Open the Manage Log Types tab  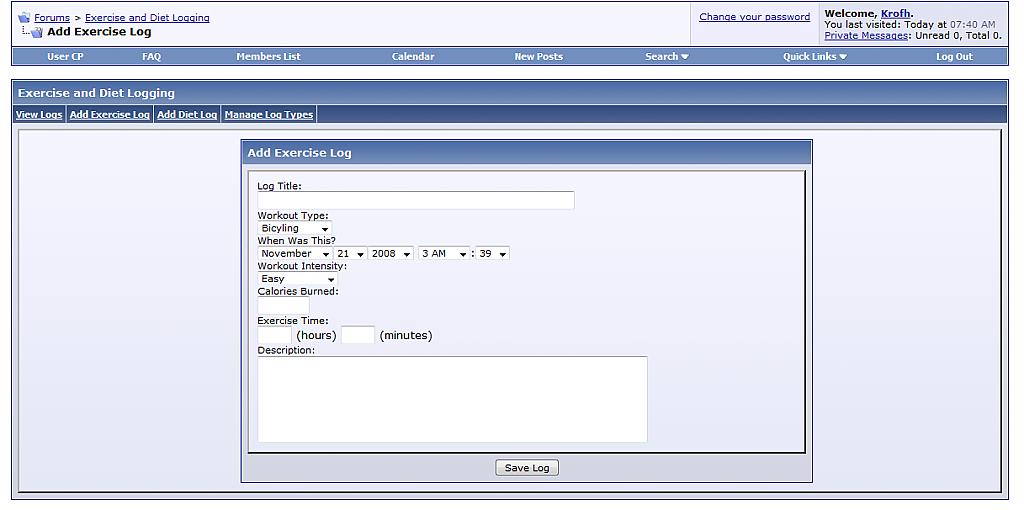[x=269, y=115]
